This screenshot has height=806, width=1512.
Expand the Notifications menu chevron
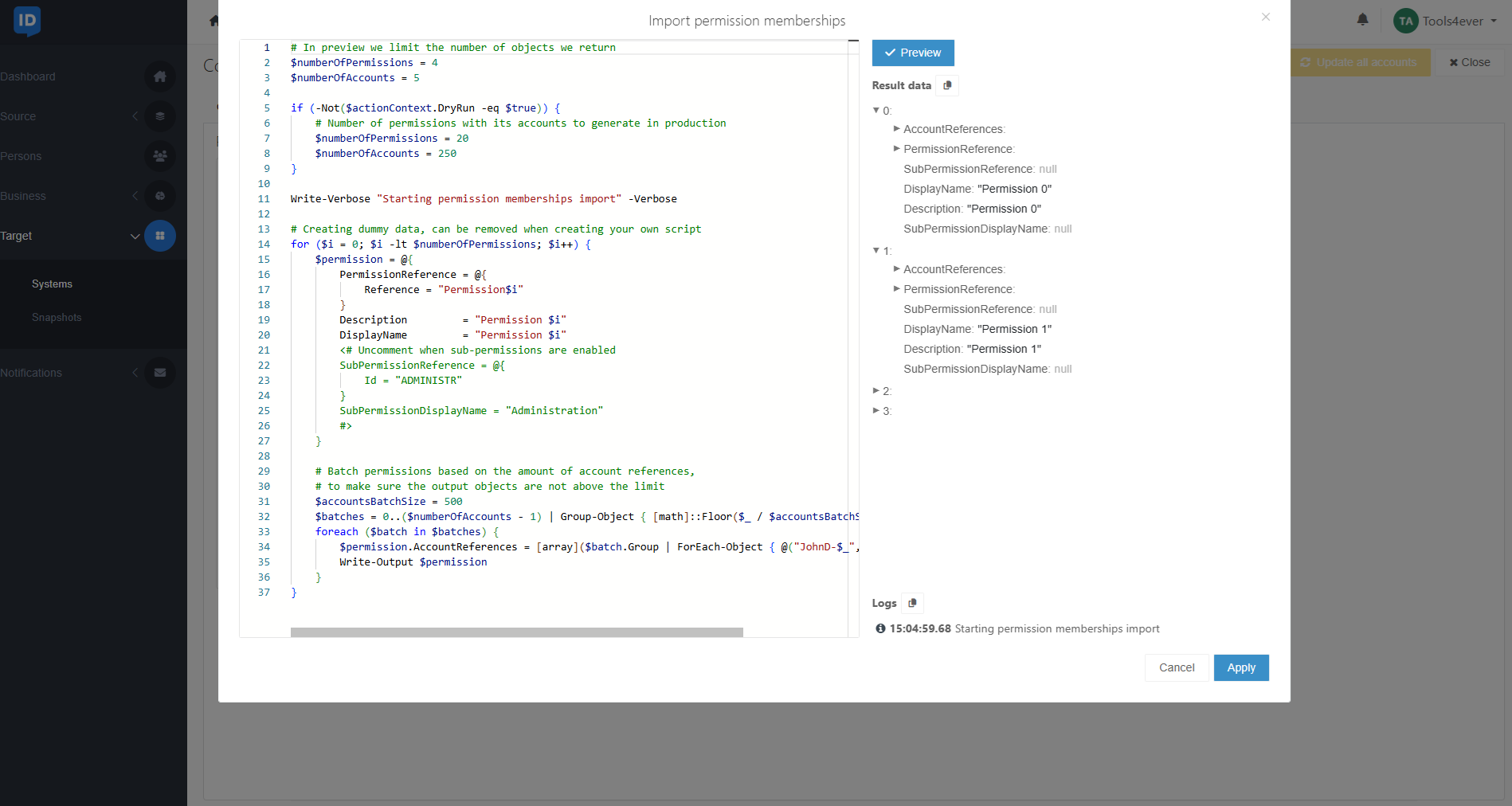point(135,373)
